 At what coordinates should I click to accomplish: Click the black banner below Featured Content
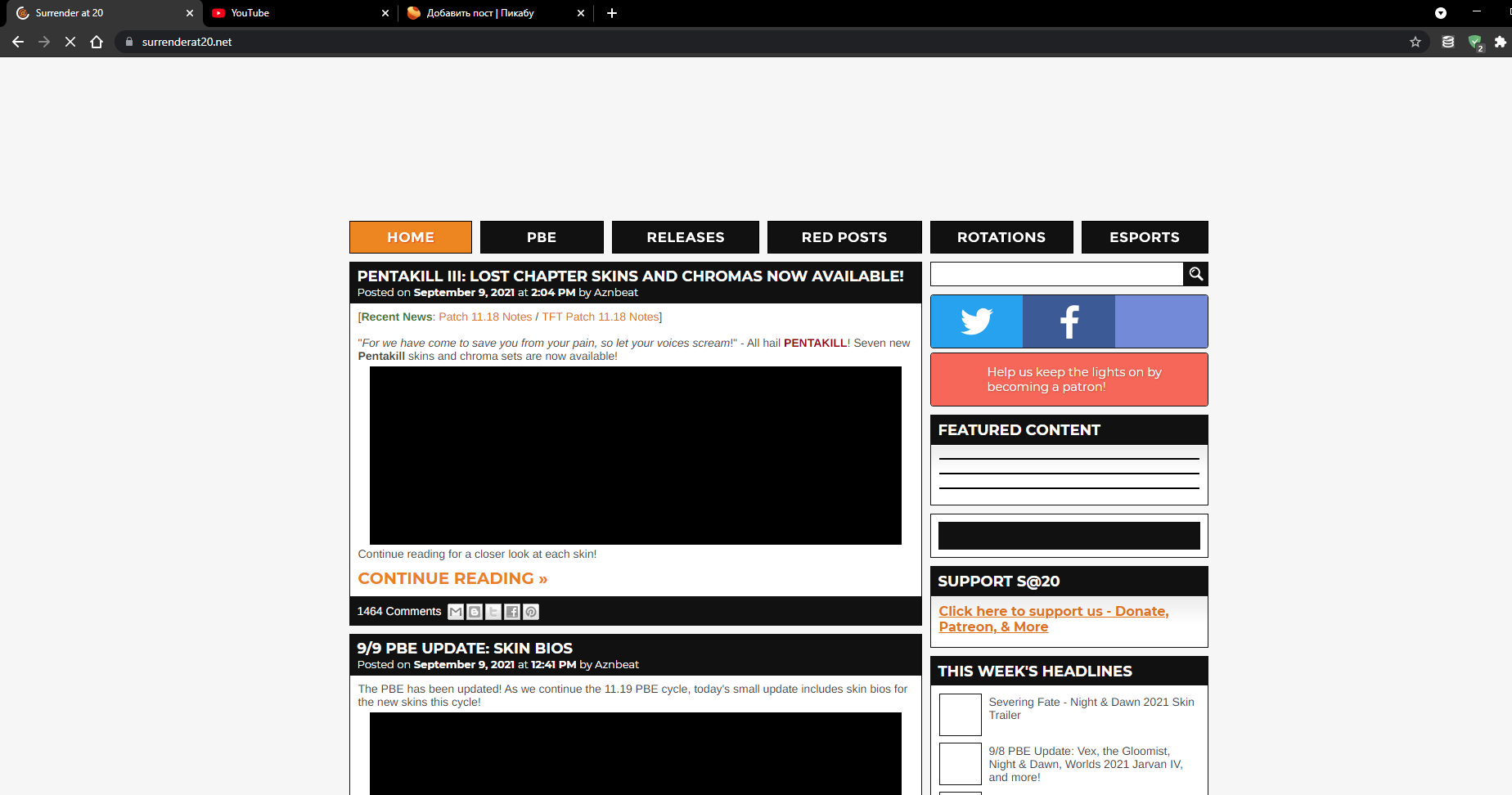coord(1069,536)
